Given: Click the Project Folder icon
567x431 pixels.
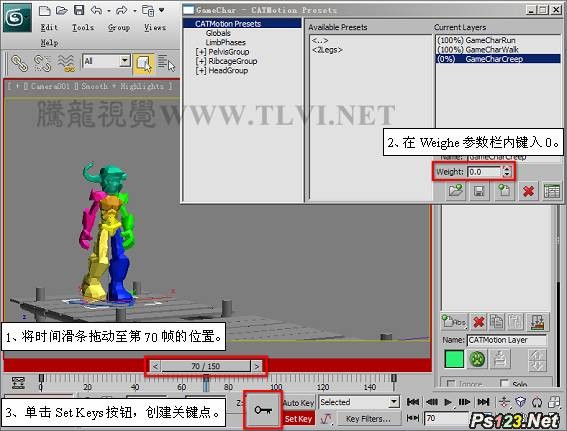Looking at the screenshot, I should [x=148, y=11].
